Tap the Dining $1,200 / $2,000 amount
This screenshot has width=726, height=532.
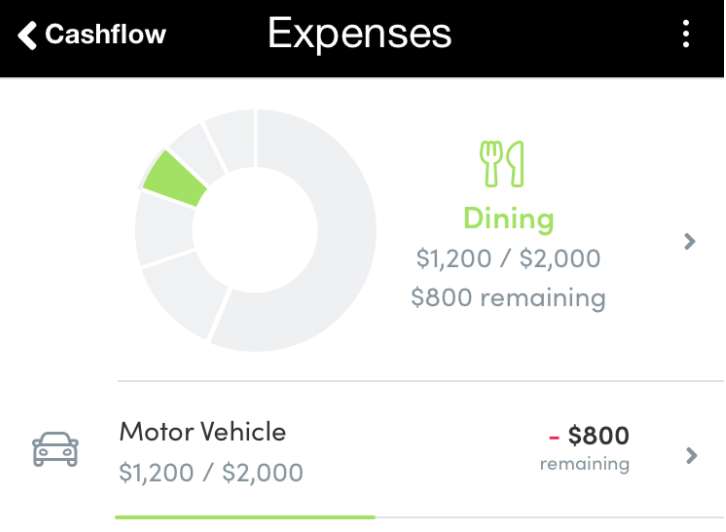(508, 259)
